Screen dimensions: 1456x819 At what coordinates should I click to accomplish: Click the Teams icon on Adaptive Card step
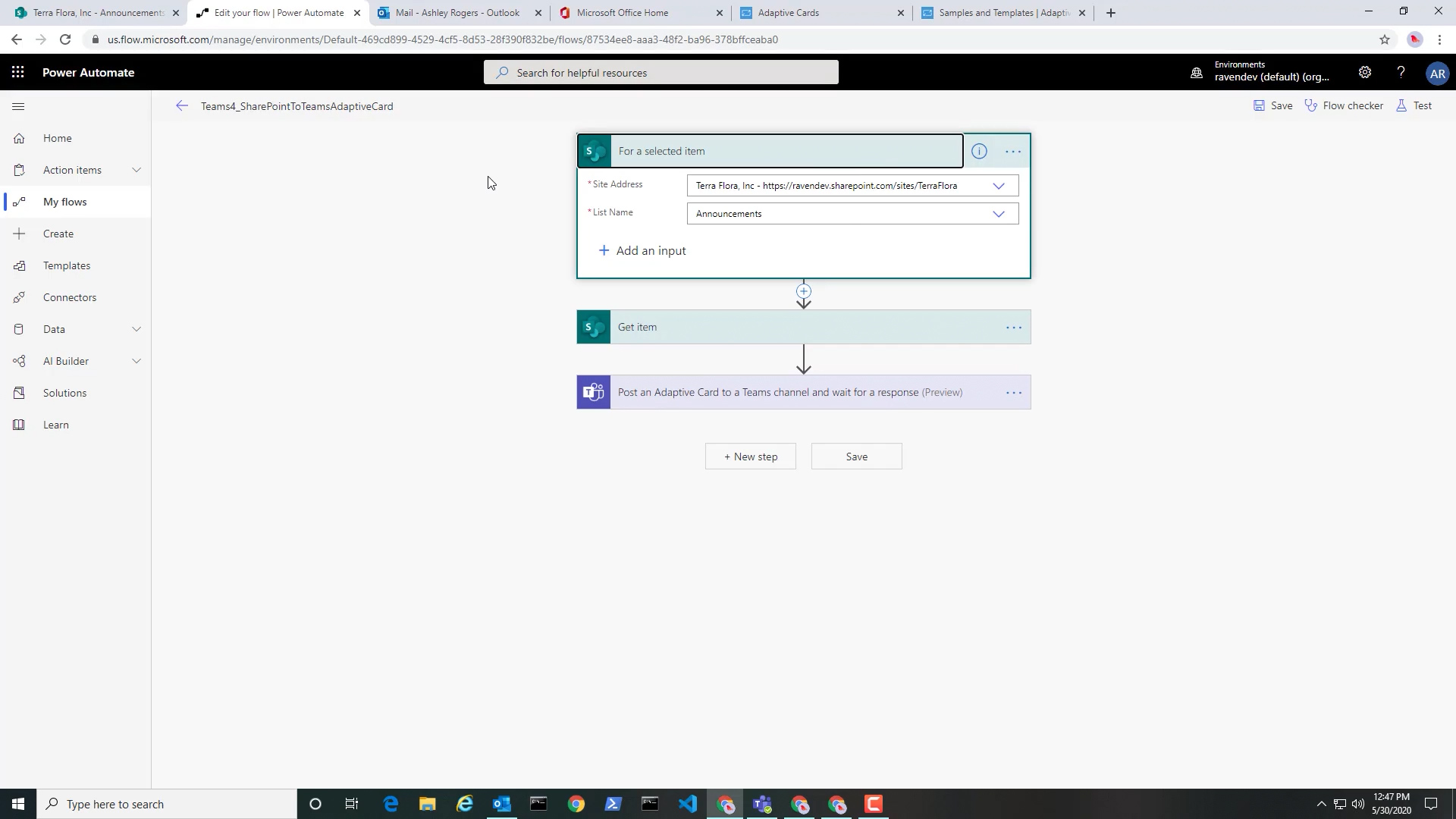(594, 392)
